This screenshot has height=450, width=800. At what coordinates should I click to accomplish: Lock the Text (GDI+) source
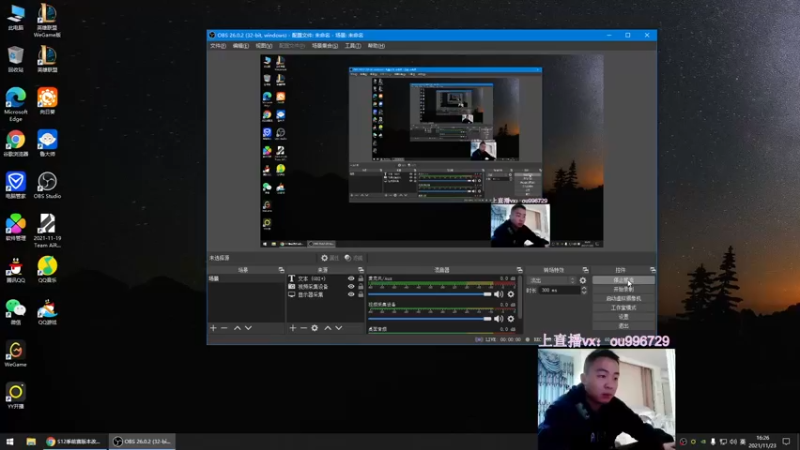pos(361,279)
